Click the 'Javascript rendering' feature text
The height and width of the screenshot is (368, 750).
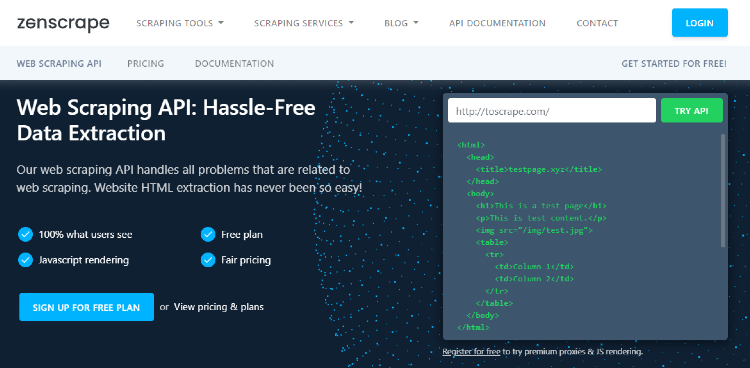84,260
